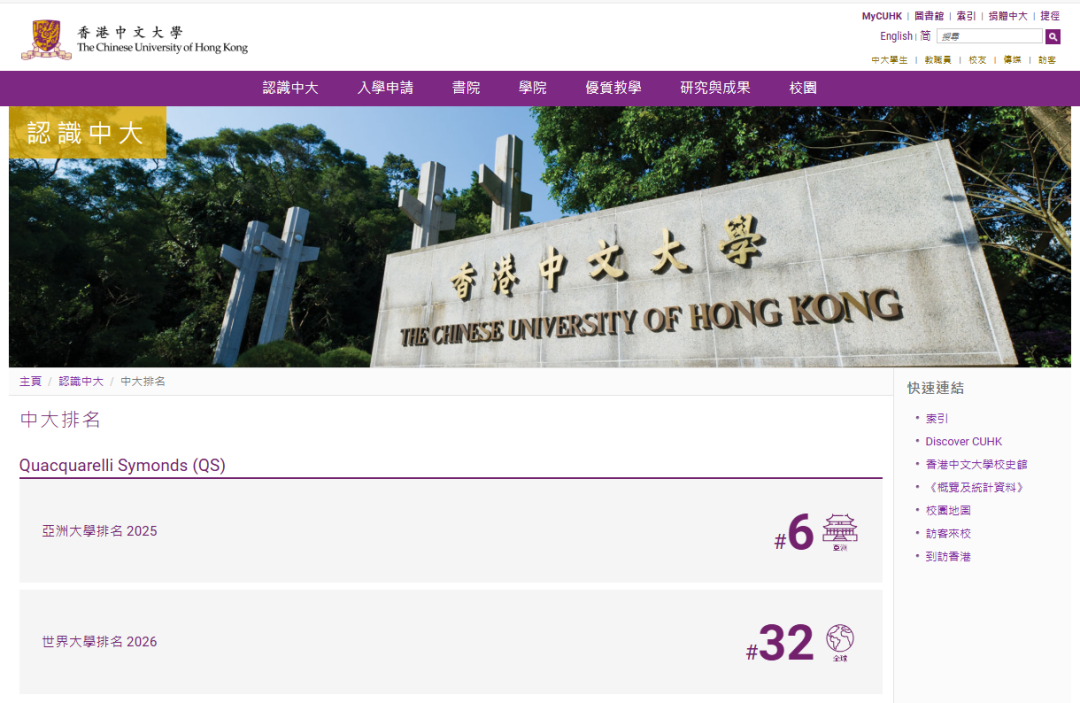Open the 書院 menu item
The image size is (1080, 703).
pos(466,88)
